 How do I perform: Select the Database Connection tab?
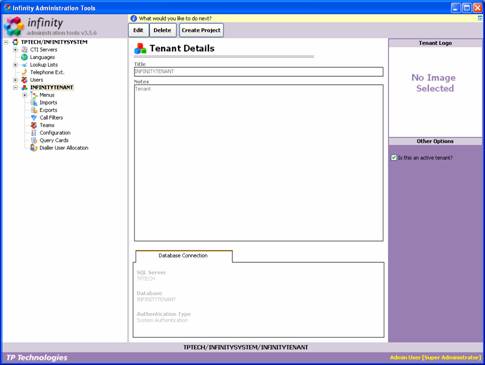pyautogui.click(x=184, y=256)
